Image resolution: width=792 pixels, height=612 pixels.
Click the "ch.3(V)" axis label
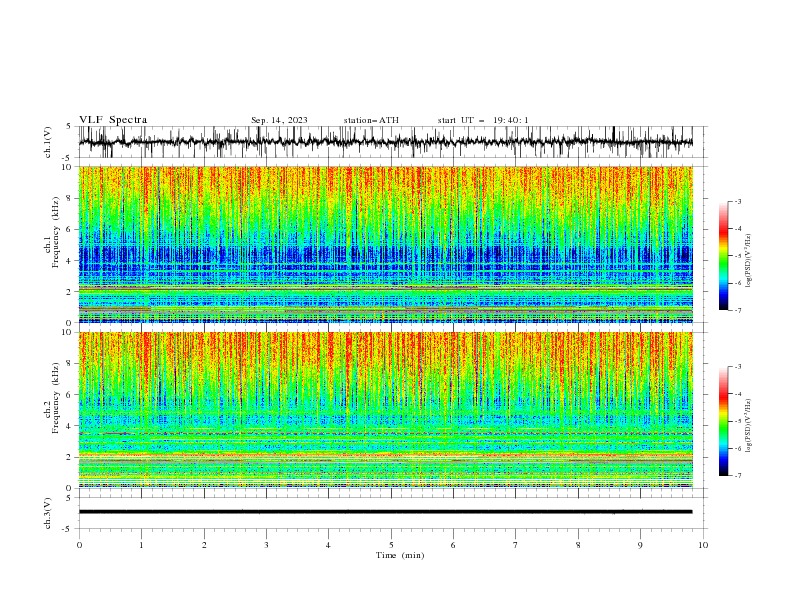click(x=48, y=513)
